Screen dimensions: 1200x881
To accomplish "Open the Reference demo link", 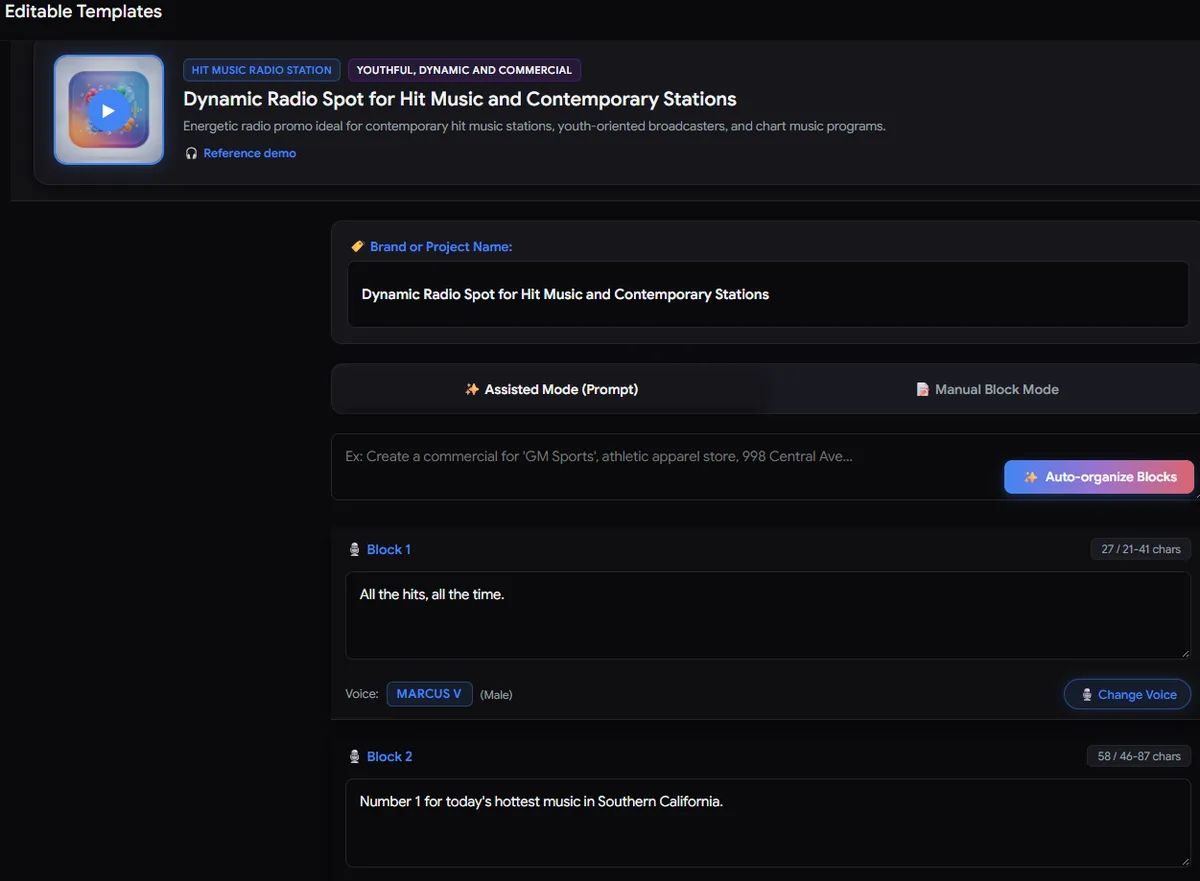I will (249, 153).
